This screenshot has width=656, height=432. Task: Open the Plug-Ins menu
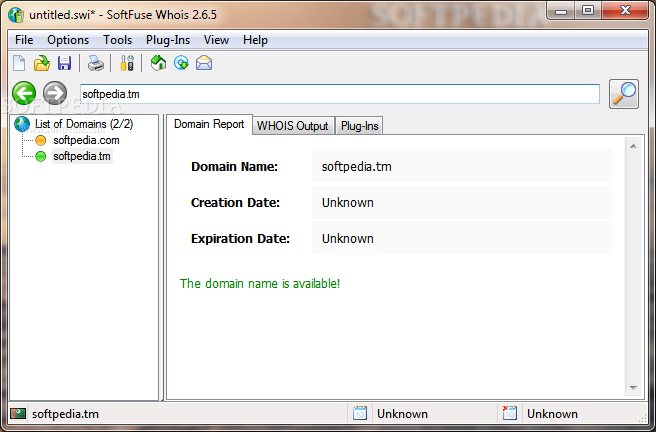(x=168, y=40)
